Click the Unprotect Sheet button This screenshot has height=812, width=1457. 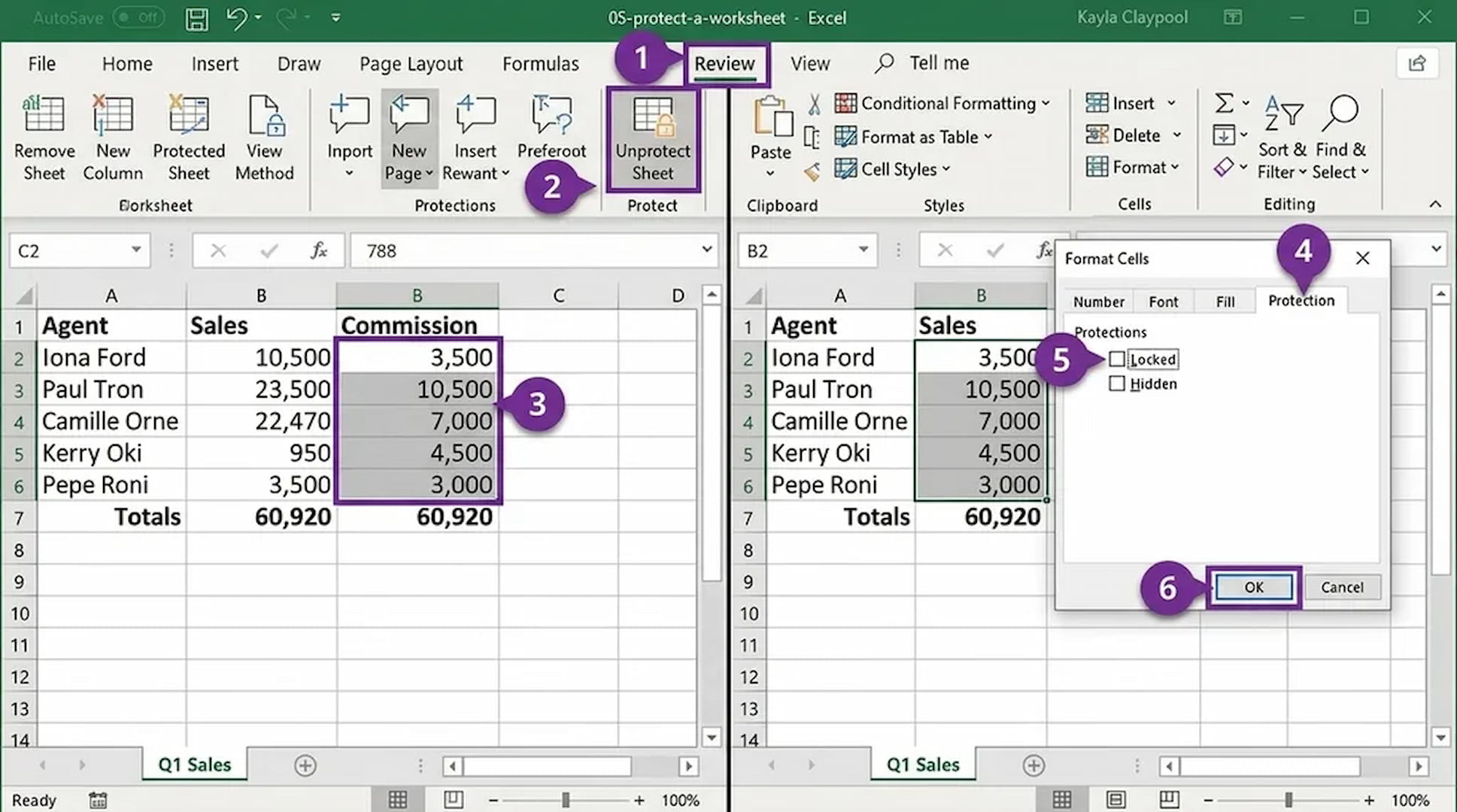tap(653, 140)
